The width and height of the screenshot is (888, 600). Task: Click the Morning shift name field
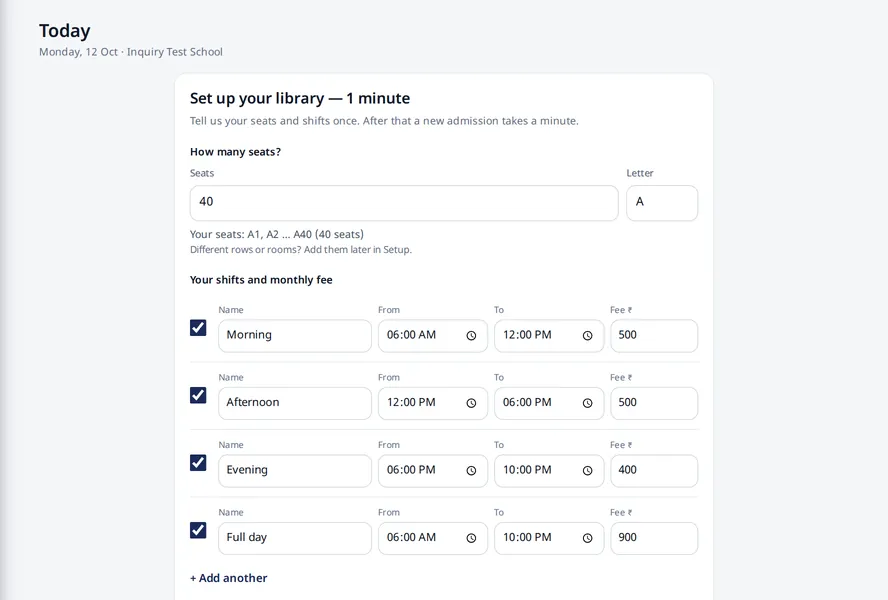(294, 336)
